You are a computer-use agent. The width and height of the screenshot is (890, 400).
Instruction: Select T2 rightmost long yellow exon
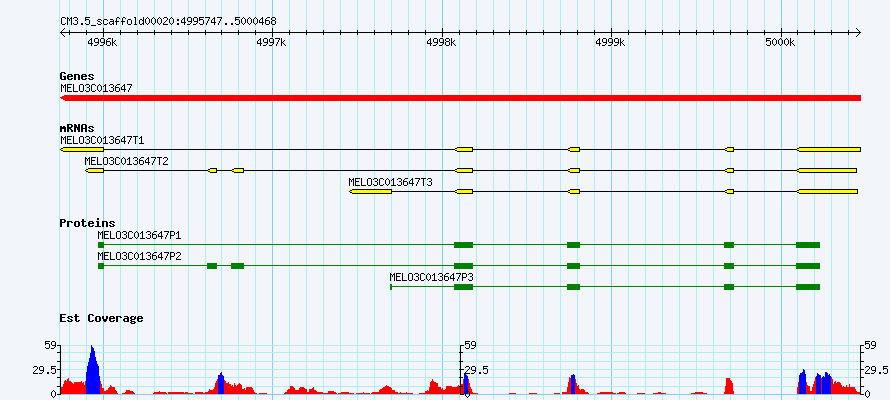click(x=826, y=170)
